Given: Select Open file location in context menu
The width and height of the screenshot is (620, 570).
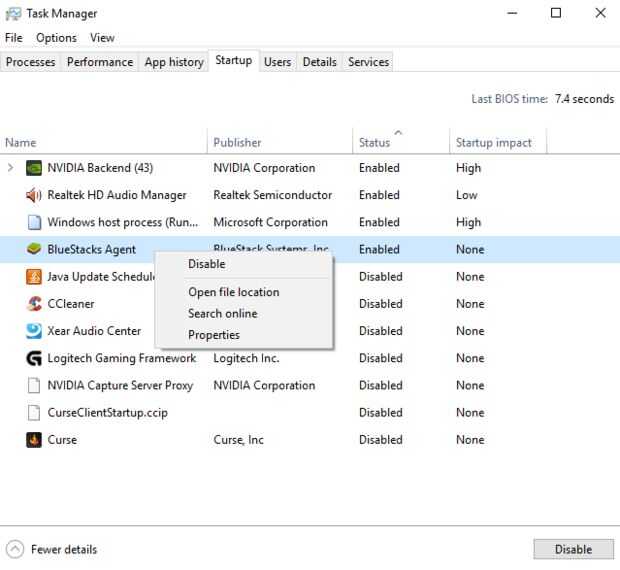Looking at the screenshot, I should click(233, 292).
